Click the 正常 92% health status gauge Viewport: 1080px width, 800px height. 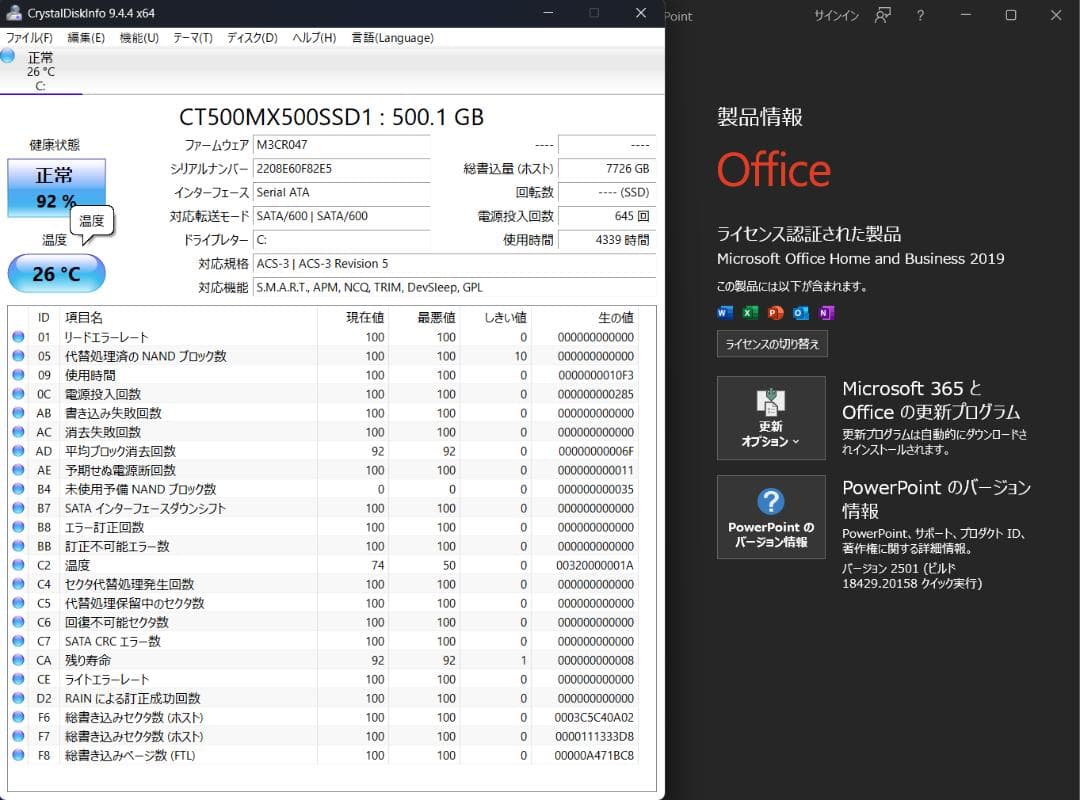tap(56, 187)
